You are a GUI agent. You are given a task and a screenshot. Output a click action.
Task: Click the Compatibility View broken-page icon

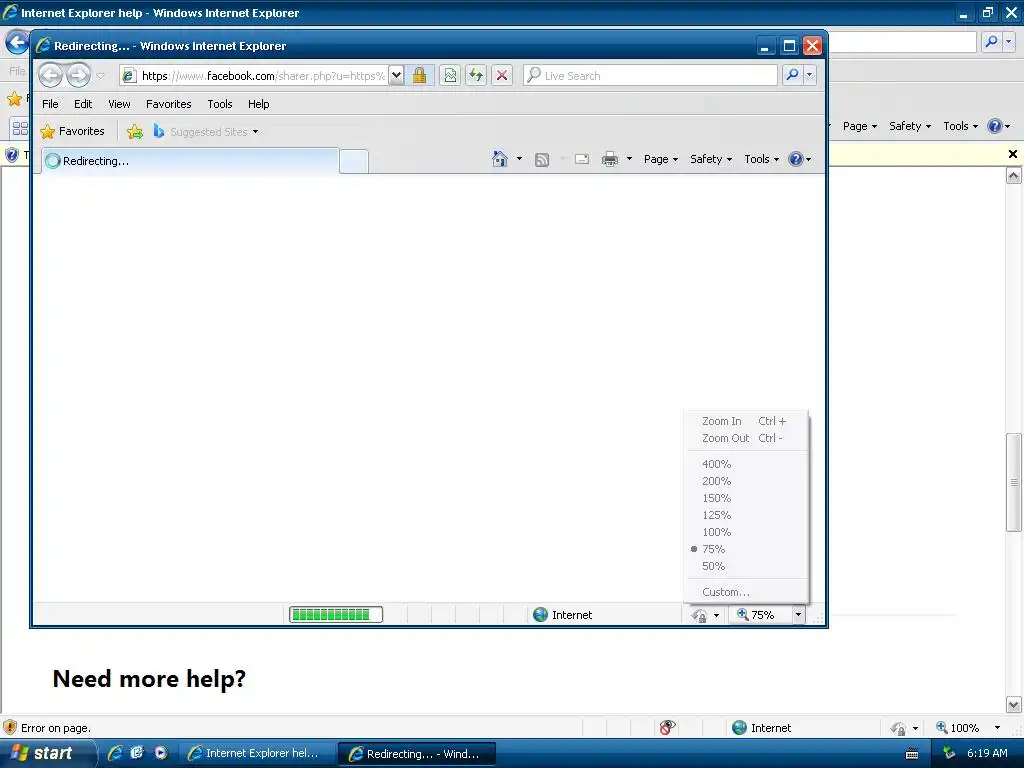coord(450,75)
